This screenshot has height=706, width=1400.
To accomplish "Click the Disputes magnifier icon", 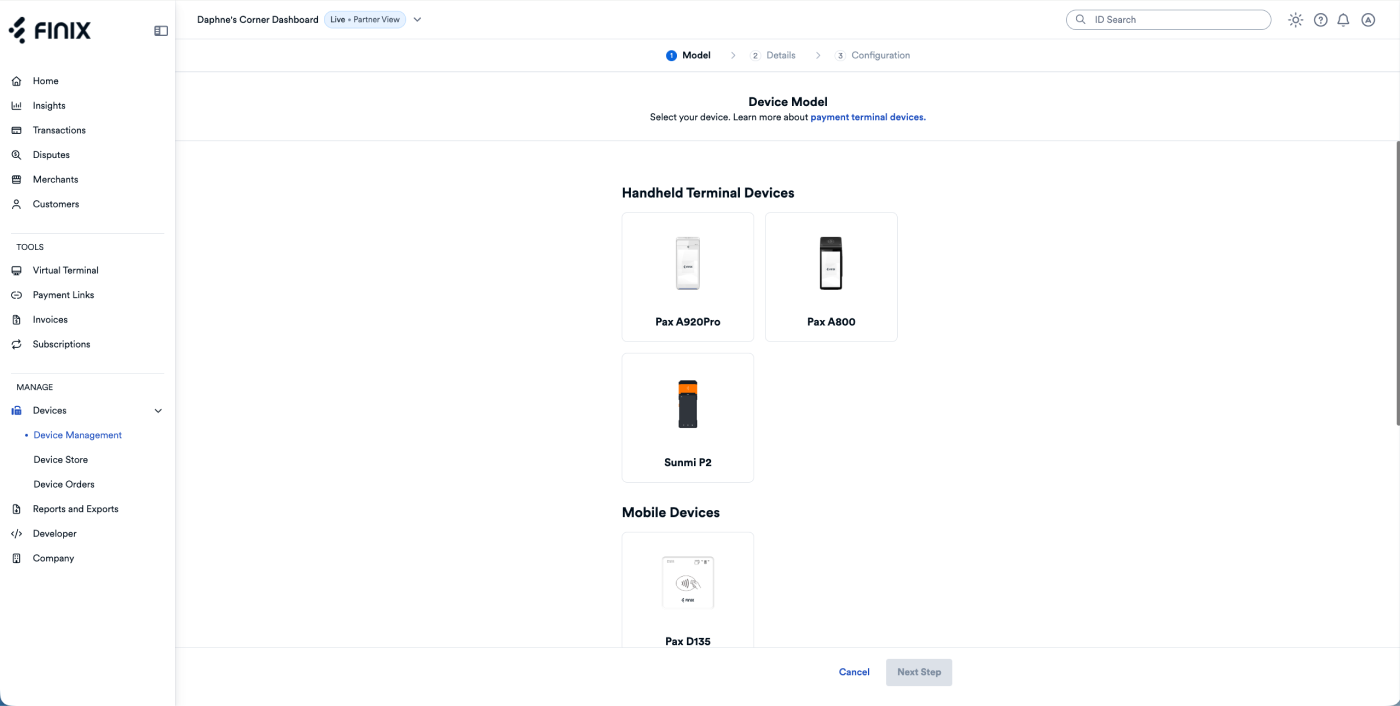I will pos(16,155).
